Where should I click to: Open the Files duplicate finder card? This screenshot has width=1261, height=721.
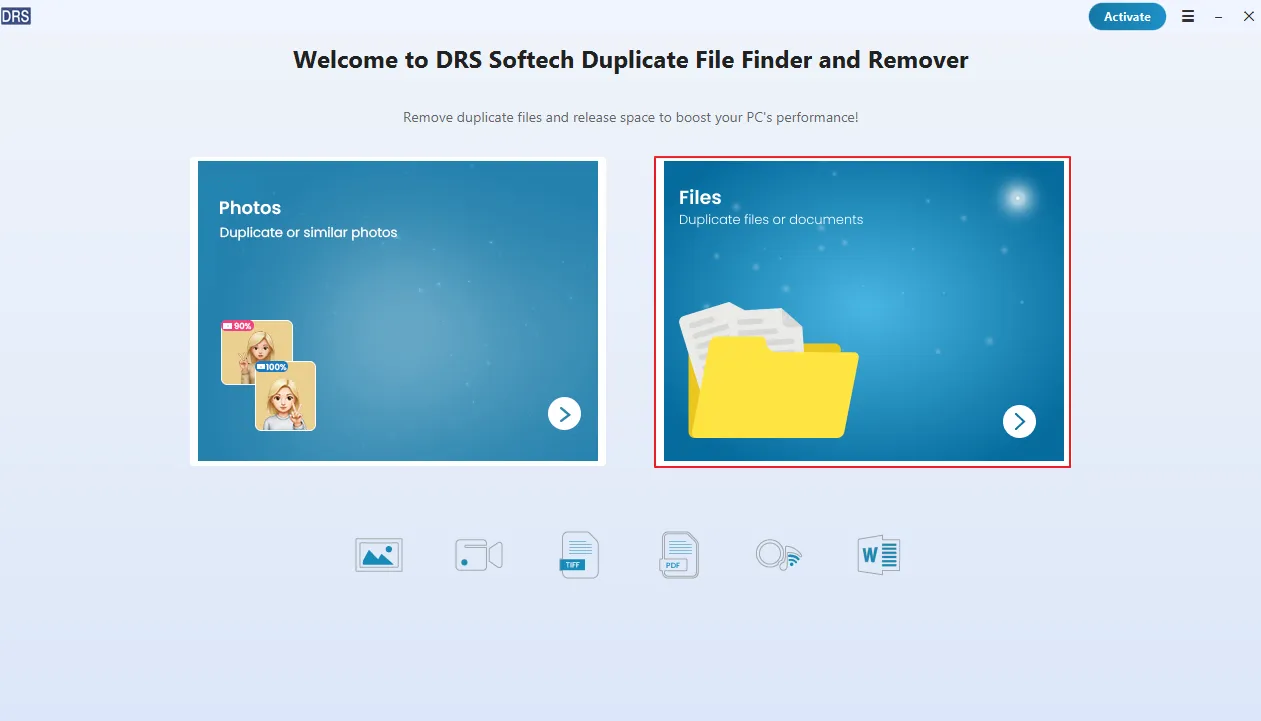[x=863, y=311]
